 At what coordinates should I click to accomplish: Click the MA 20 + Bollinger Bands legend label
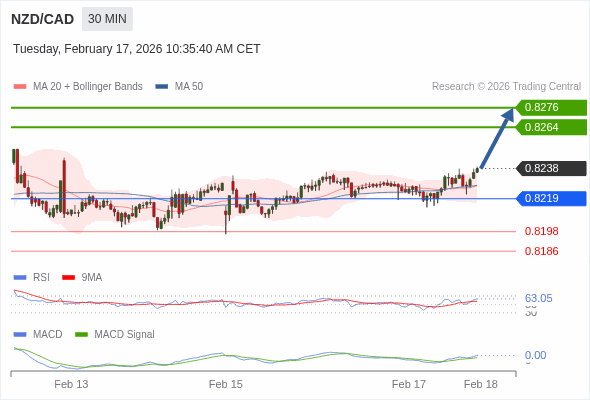88,87
